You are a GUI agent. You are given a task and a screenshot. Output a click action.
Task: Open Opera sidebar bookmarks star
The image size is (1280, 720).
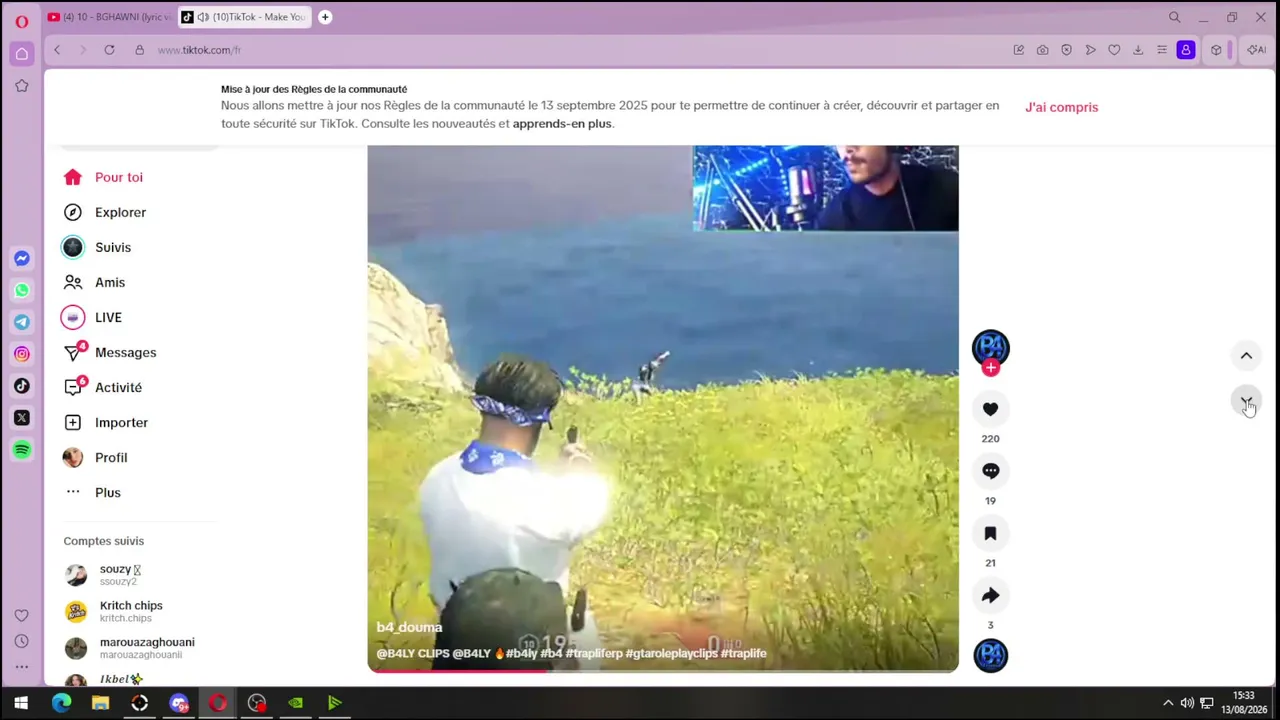tap(21, 86)
